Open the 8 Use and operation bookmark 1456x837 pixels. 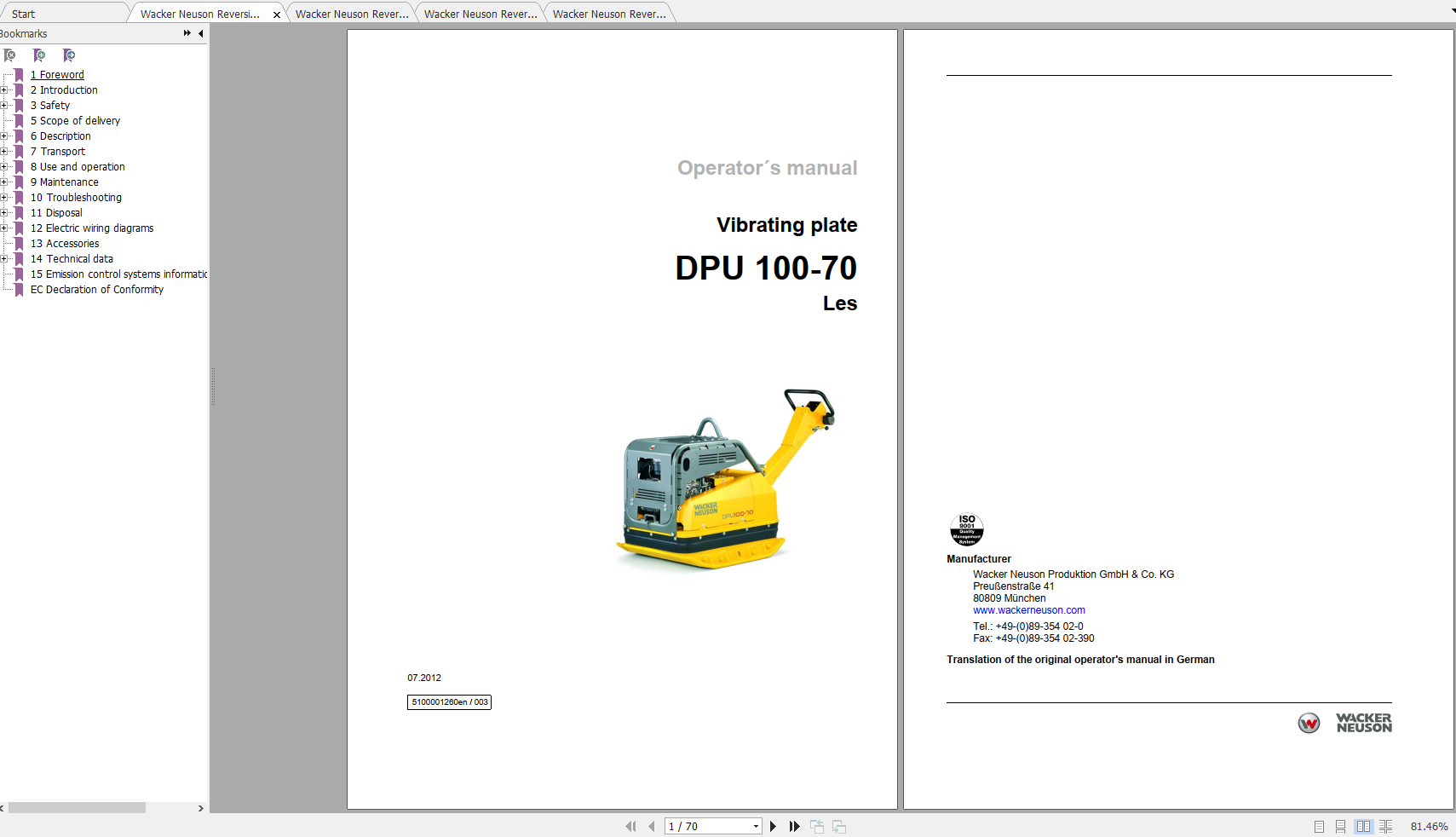click(x=78, y=167)
